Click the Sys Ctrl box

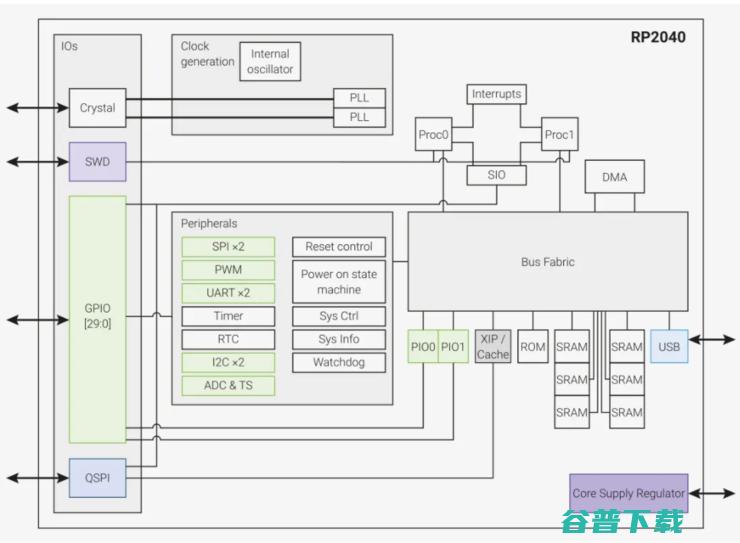click(339, 316)
